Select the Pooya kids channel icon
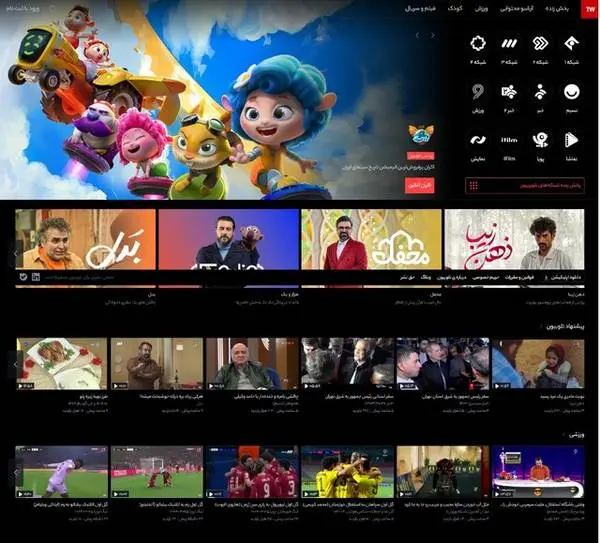 tap(540, 140)
